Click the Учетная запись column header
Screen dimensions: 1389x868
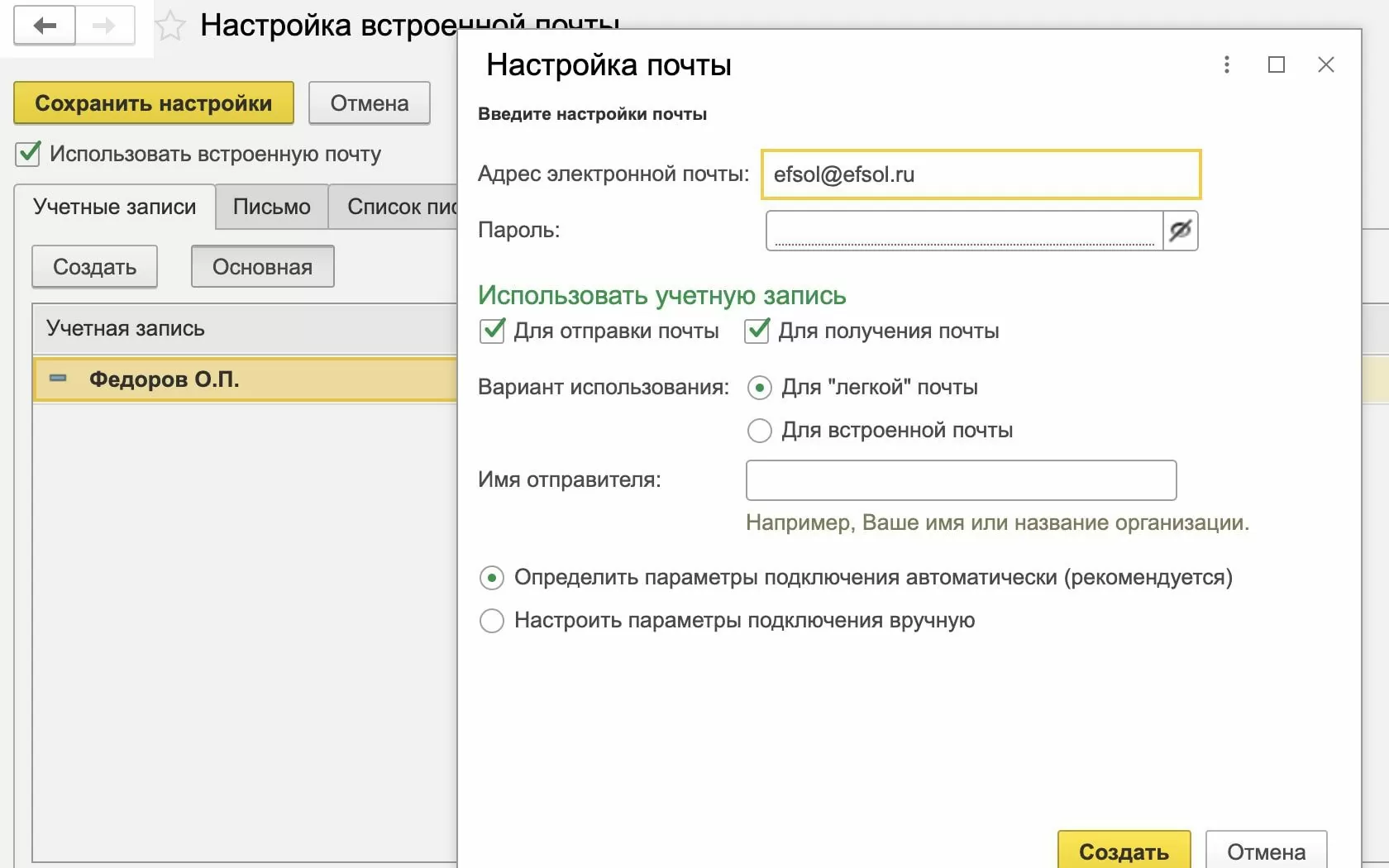click(x=245, y=329)
